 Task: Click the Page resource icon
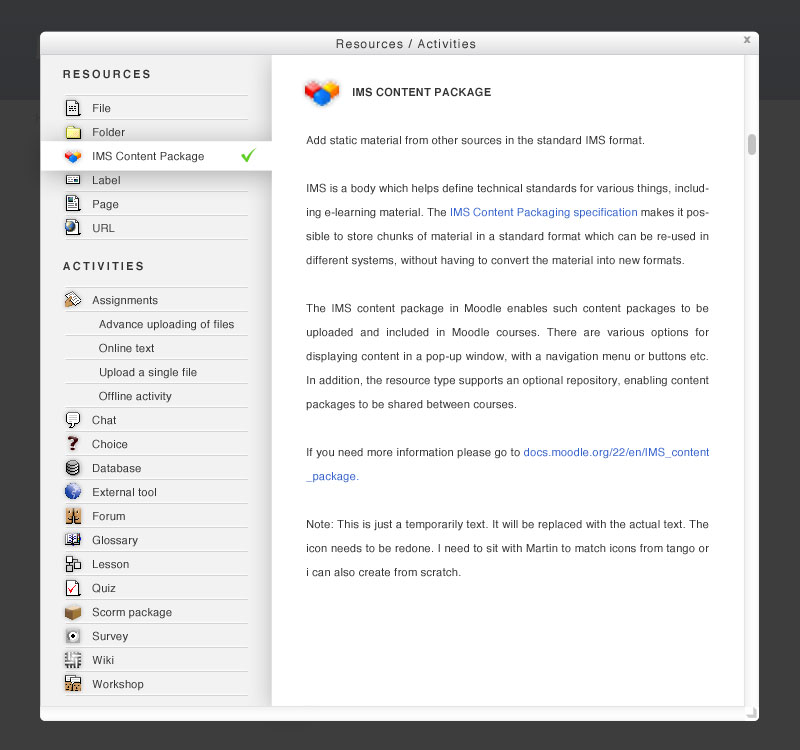pyautogui.click(x=73, y=204)
